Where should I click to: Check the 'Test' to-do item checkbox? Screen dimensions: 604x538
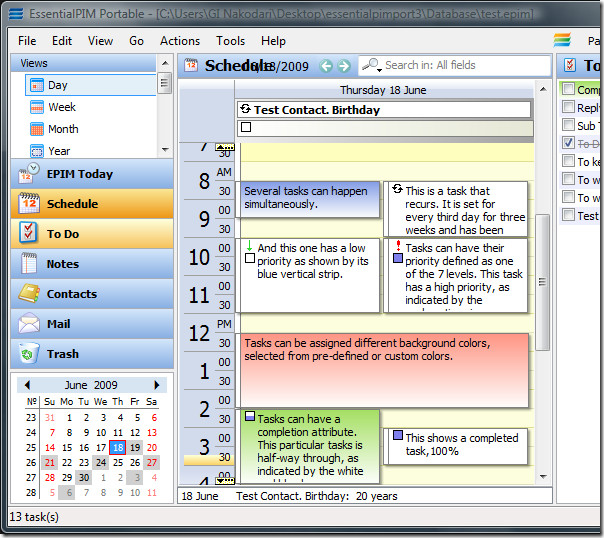(568, 215)
